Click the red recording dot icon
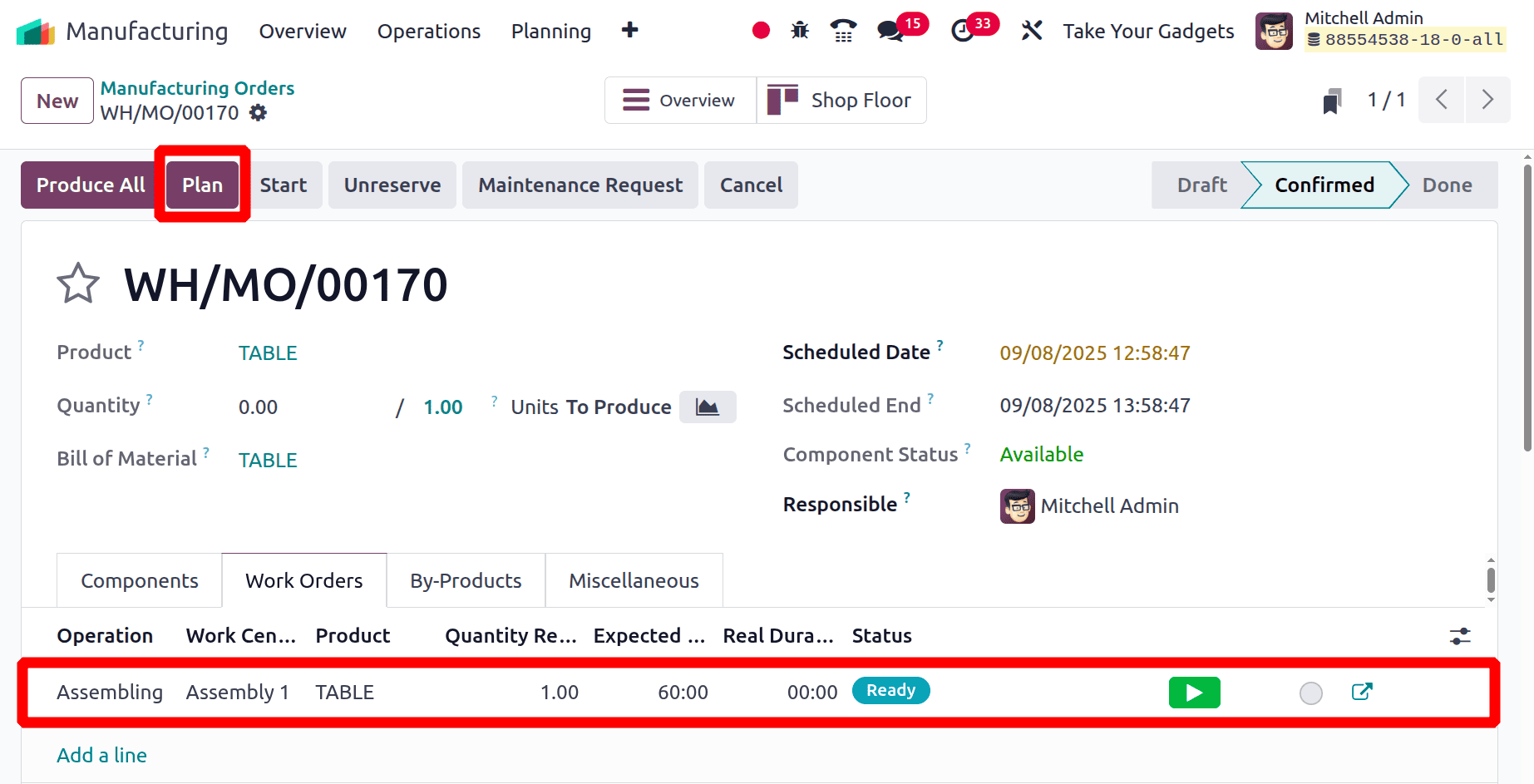The height and width of the screenshot is (784, 1534). tap(761, 31)
